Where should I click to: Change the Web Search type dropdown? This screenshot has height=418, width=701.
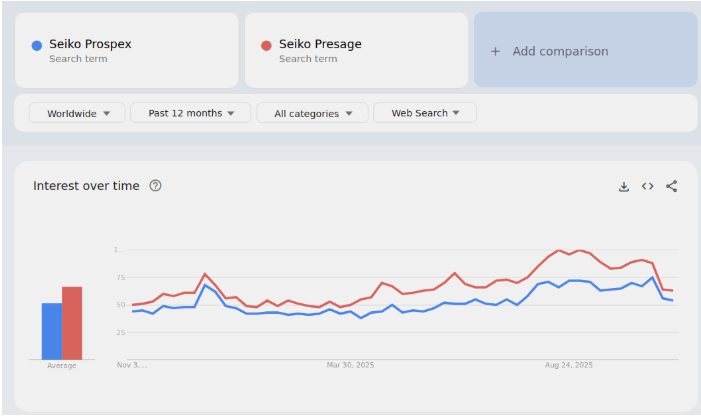click(425, 113)
